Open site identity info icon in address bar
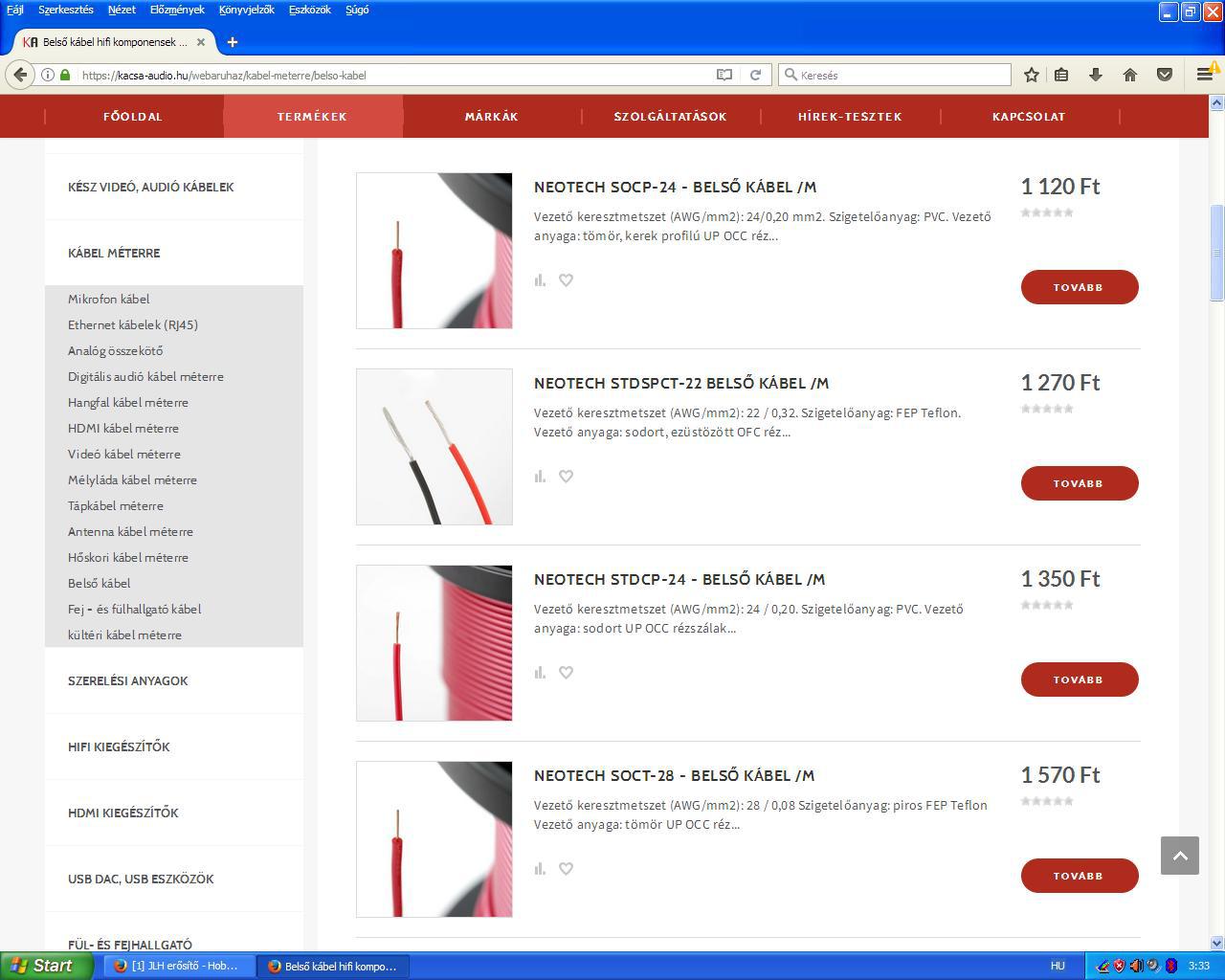1225x980 pixels. pos(47,75)
